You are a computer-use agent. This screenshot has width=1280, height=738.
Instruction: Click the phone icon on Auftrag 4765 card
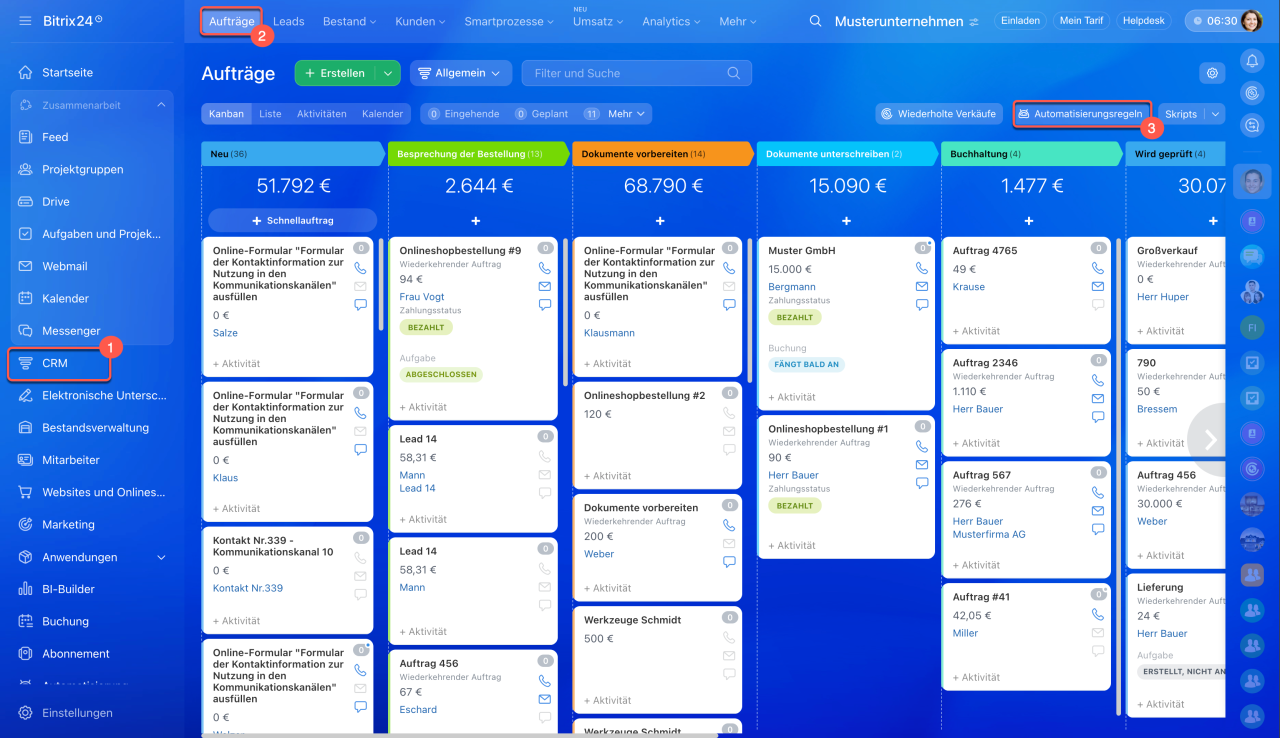pyautogui.click(x=1098, y=268)
